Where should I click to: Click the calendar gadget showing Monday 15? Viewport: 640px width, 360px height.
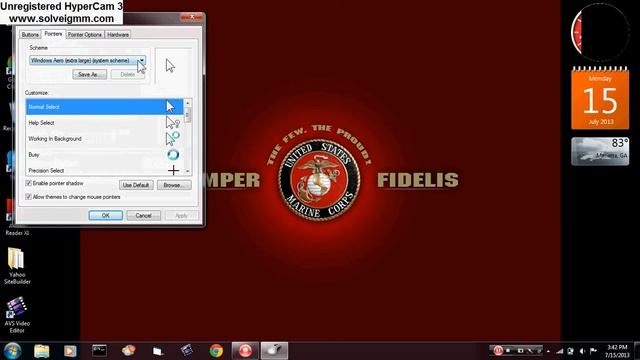(x=600, y=98)
